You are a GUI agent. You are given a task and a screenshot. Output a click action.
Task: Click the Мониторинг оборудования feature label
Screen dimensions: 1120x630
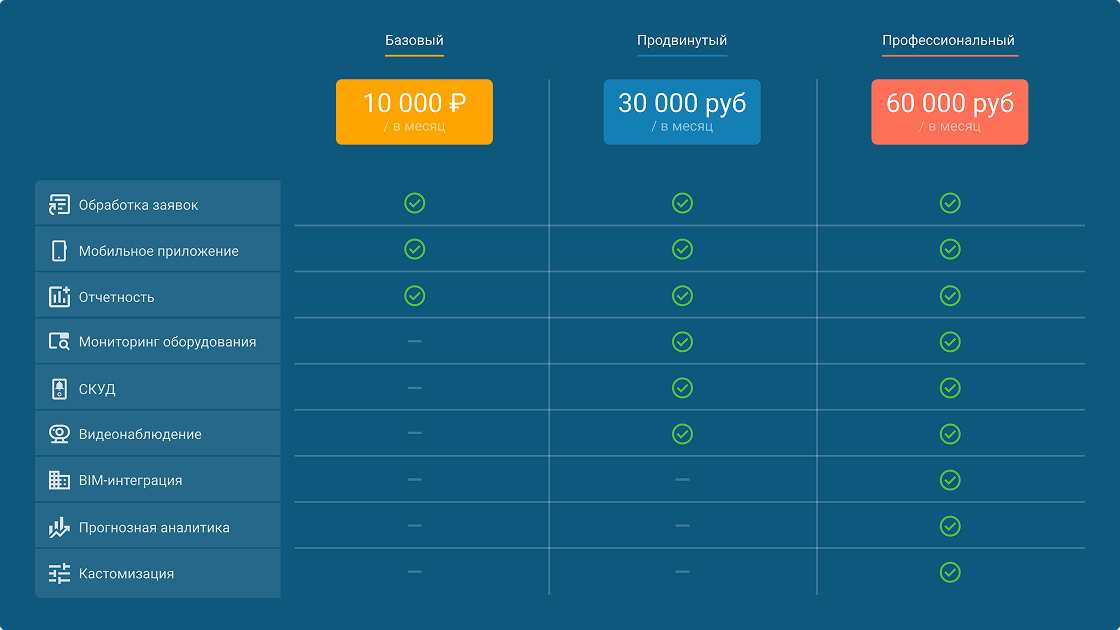pyautogui.click(x=167, y=342)
